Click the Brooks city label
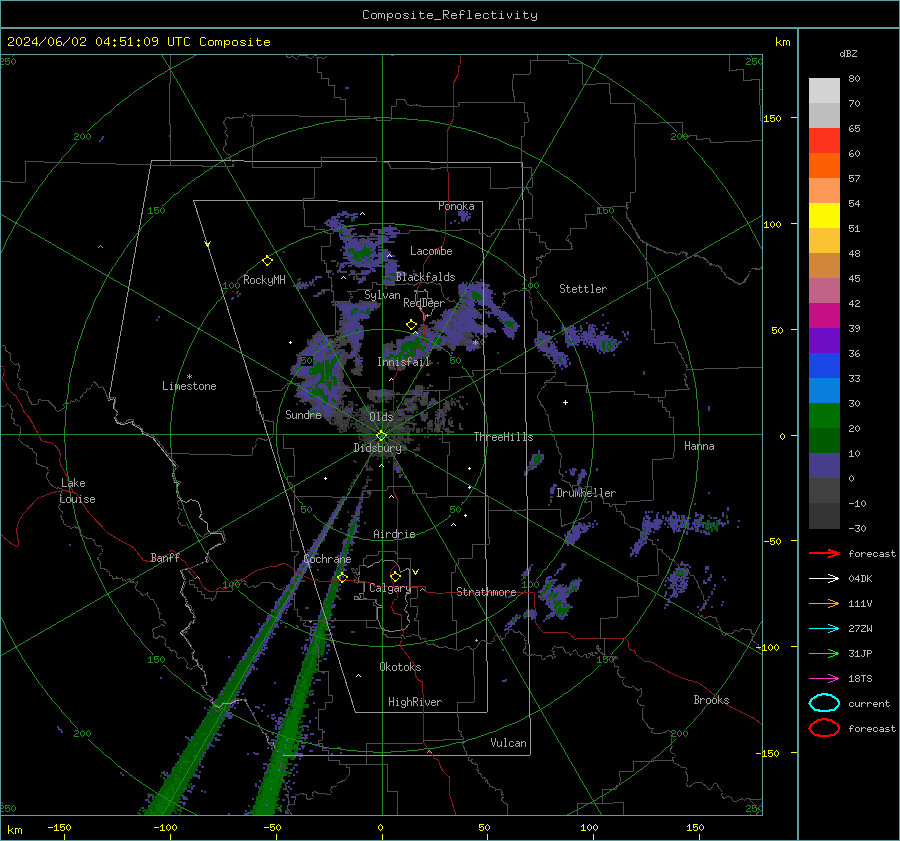Viewport: 900px width, 841px height. tap(711, 700)
